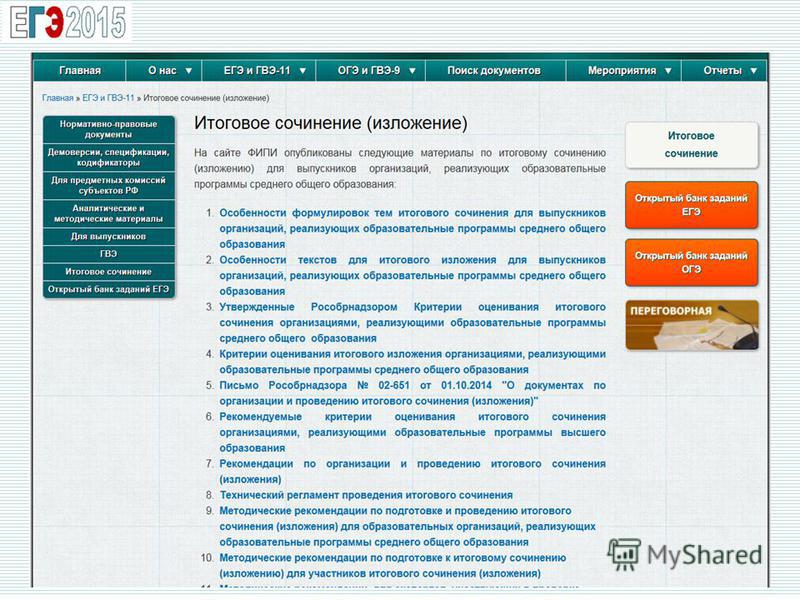Click the Главная breadcrumb link
The image size is (800, 600).
tap(58, 98)
